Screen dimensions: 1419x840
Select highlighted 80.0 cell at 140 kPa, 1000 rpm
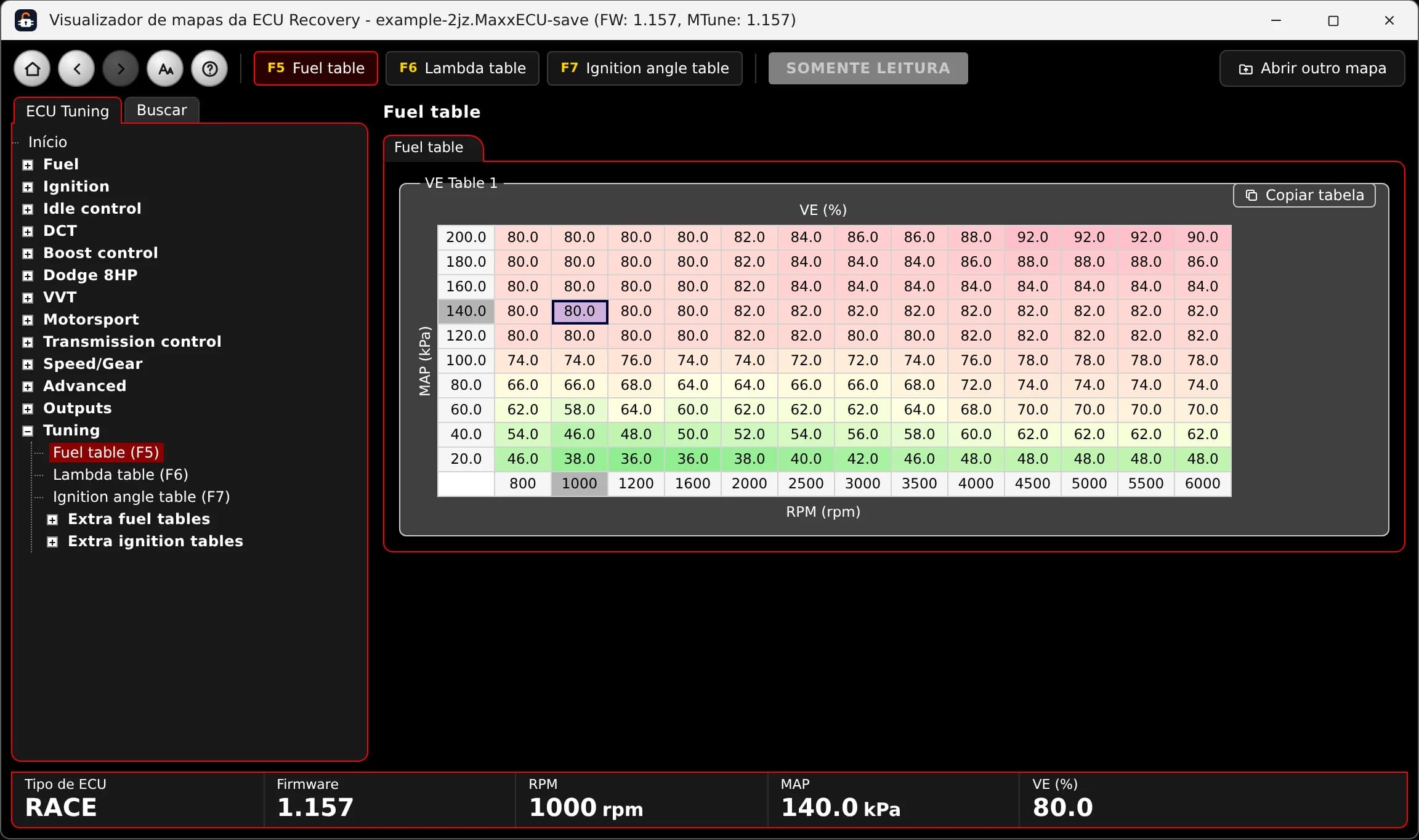click(580, 312)
